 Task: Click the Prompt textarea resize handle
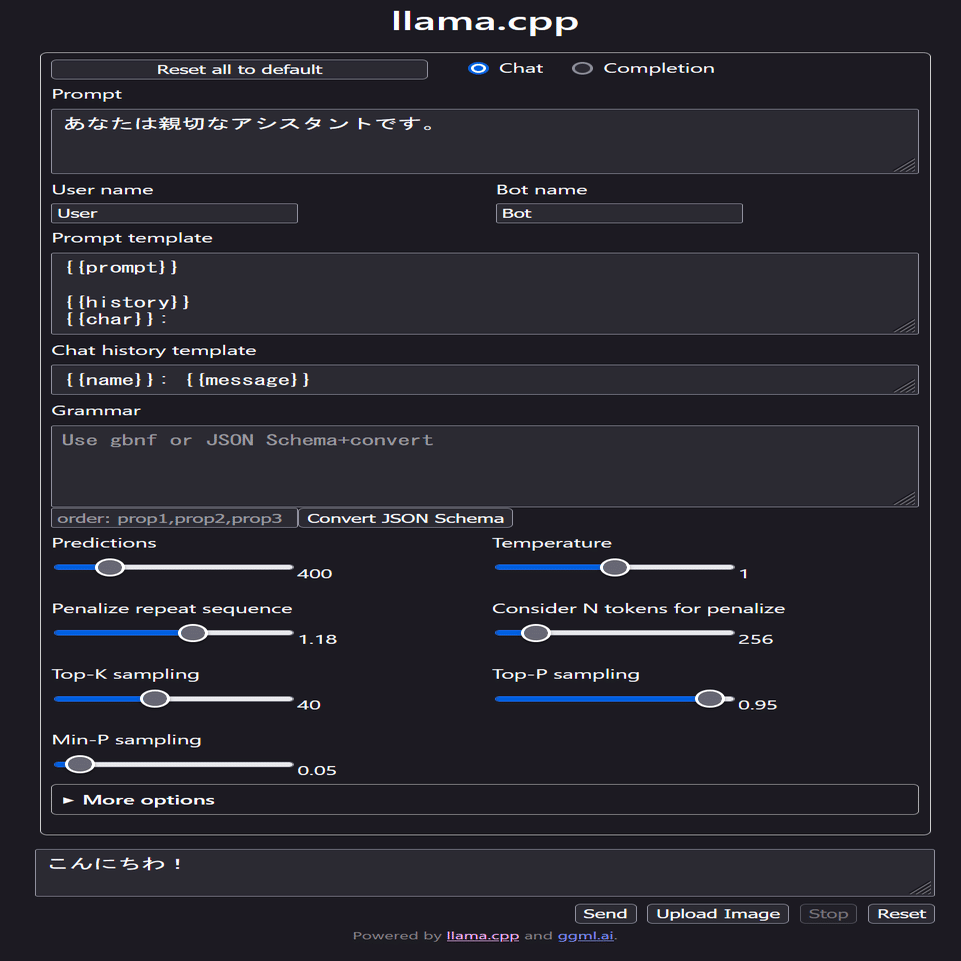click(x=906, y=164)
